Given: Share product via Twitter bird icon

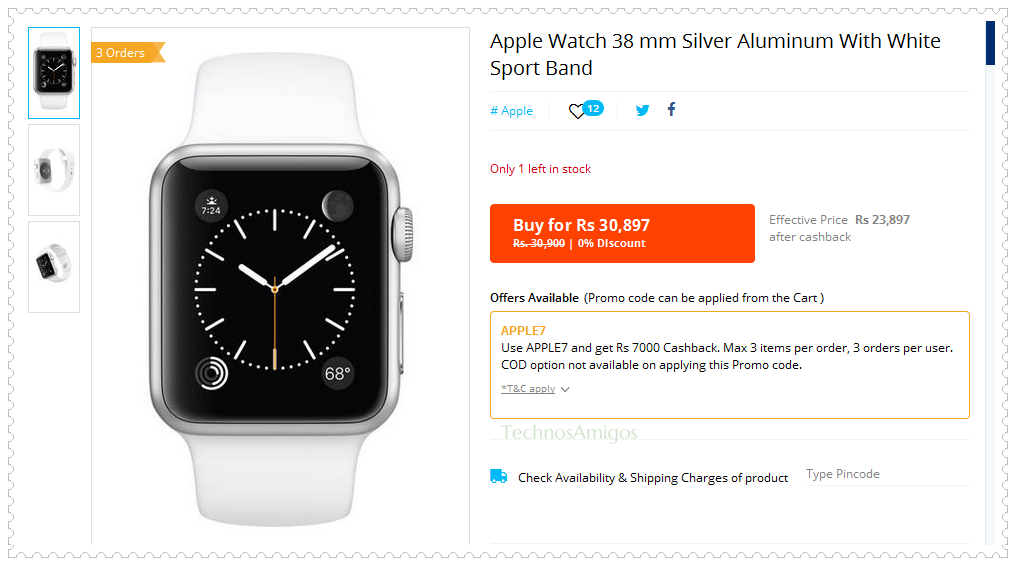Looking at the screenshot, I should tap(642, 110).
